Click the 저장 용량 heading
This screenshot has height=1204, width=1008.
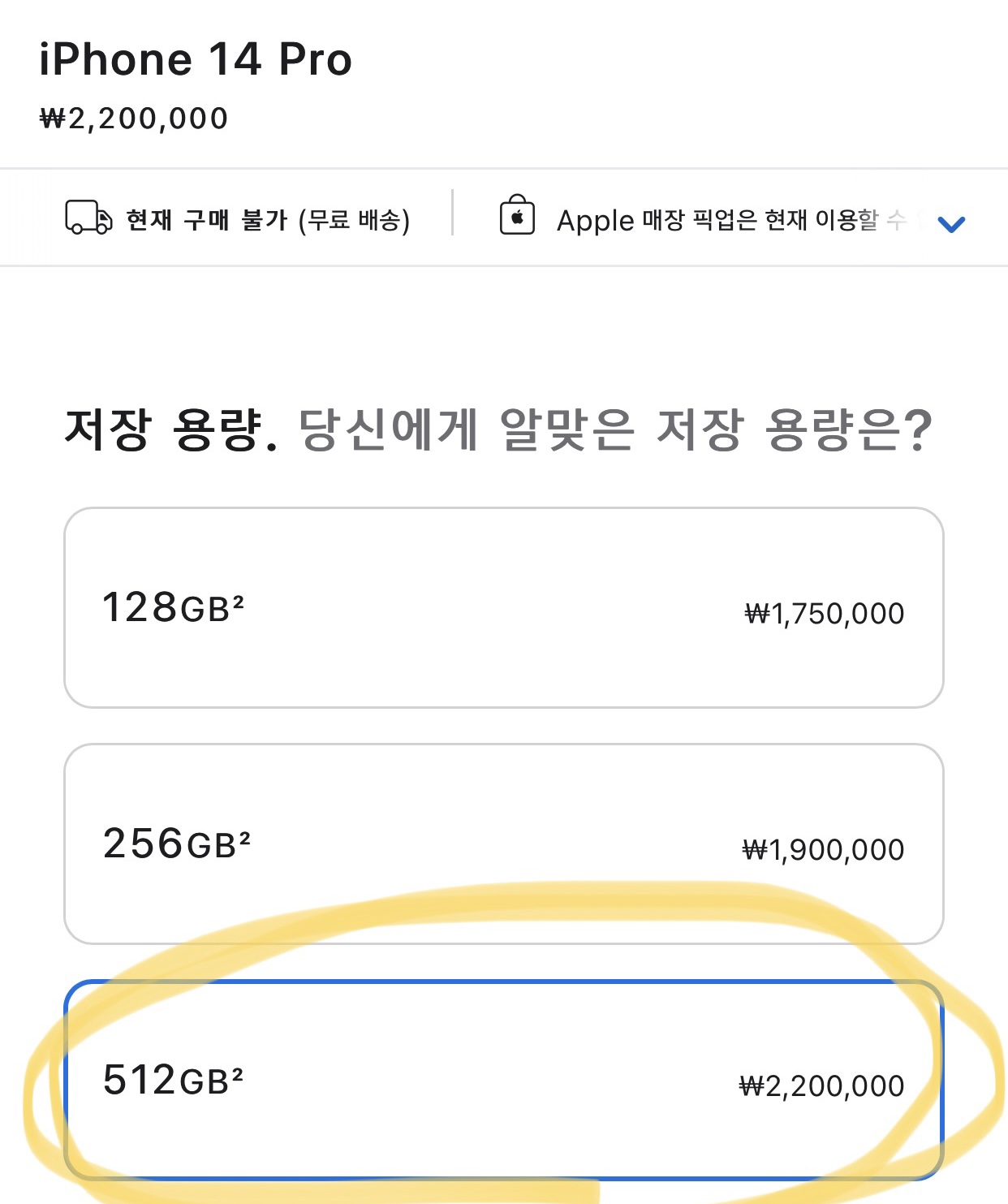(x=170, y=429)
